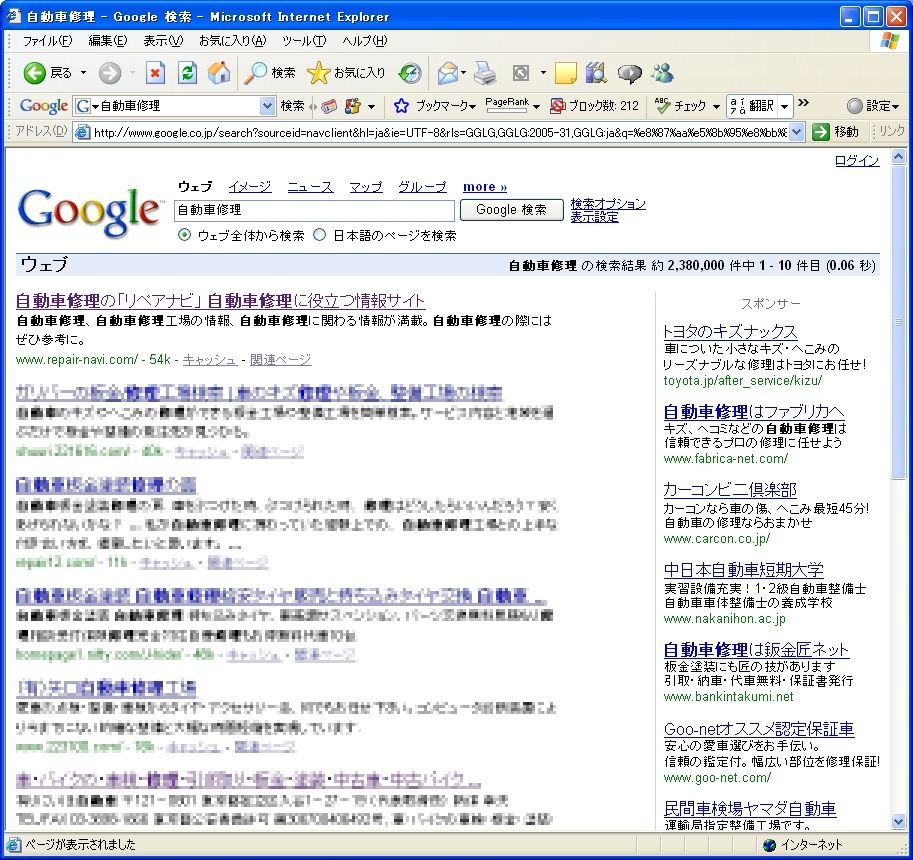Expand the ブックマーク dropdown
Image resolution: width=913 pixels, height=860 pixels.
click(x=472, y=107)
